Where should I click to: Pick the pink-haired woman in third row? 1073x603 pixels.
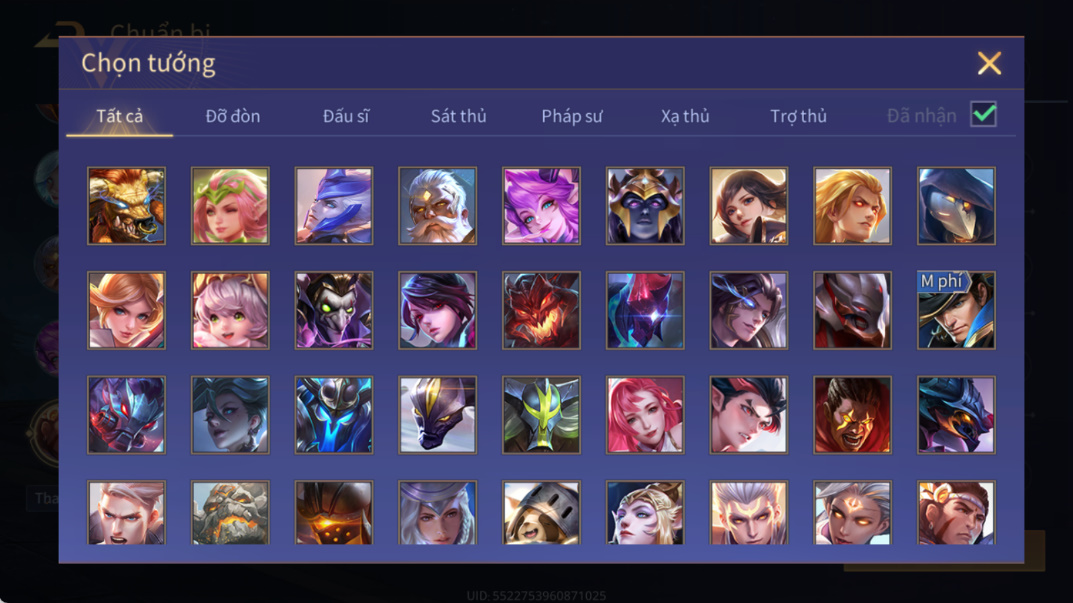645,415
